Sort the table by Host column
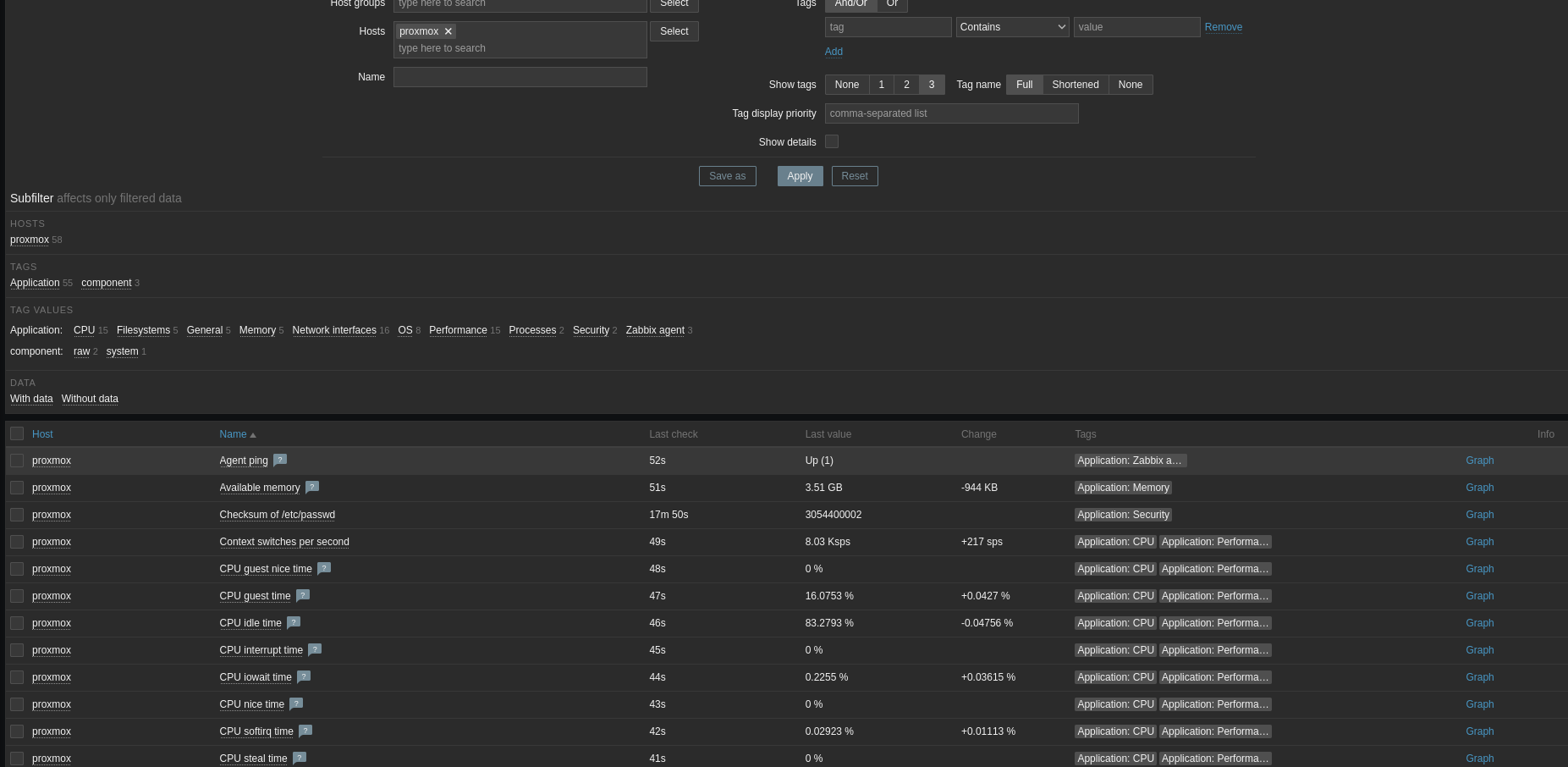This screenshot has width=1568, height=767. click(x=42, y=434)
